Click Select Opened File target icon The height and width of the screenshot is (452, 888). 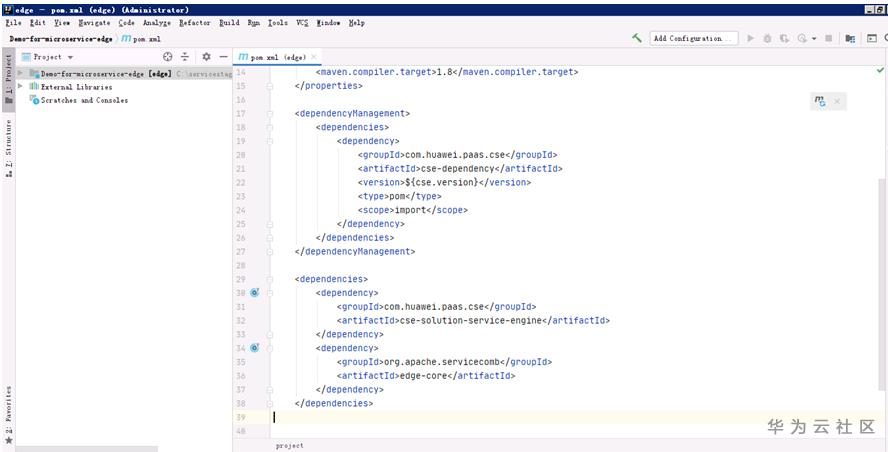coord(167,57)
